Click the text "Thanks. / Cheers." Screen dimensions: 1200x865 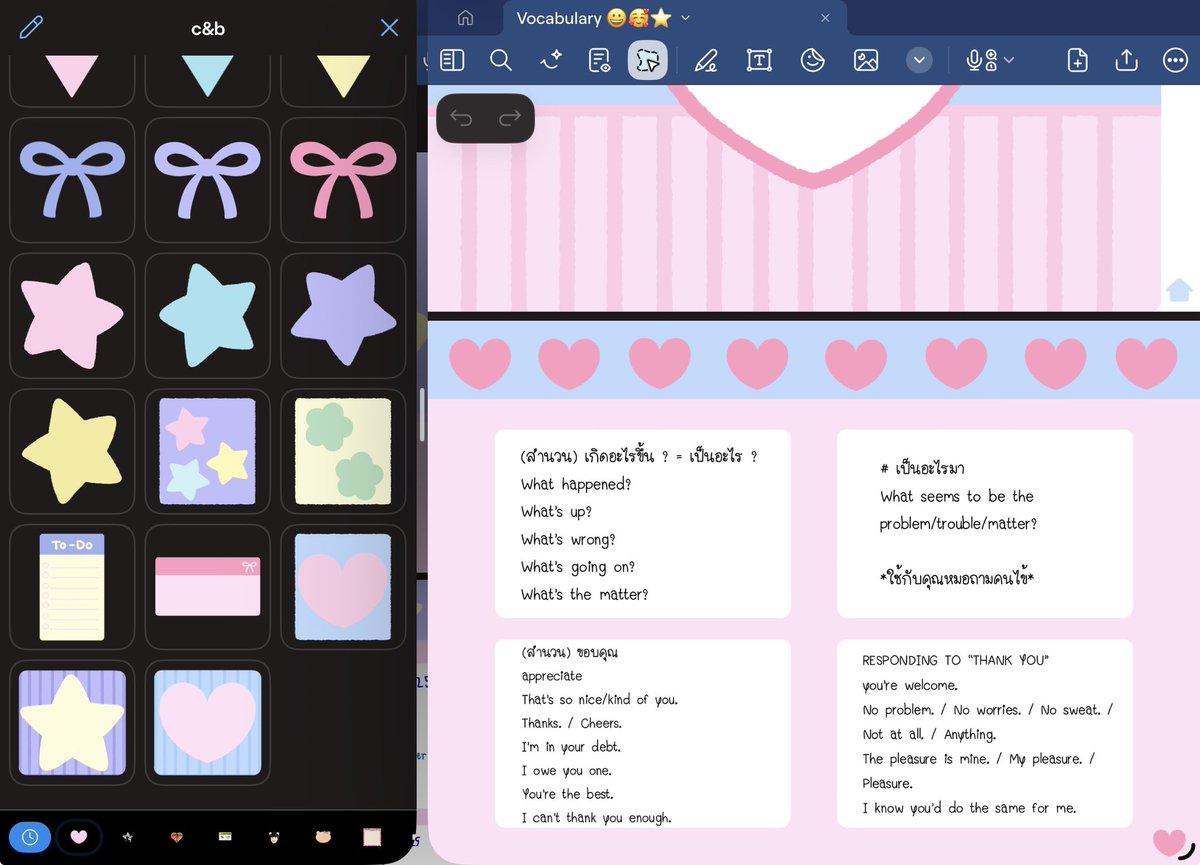[x=571, y=723]
